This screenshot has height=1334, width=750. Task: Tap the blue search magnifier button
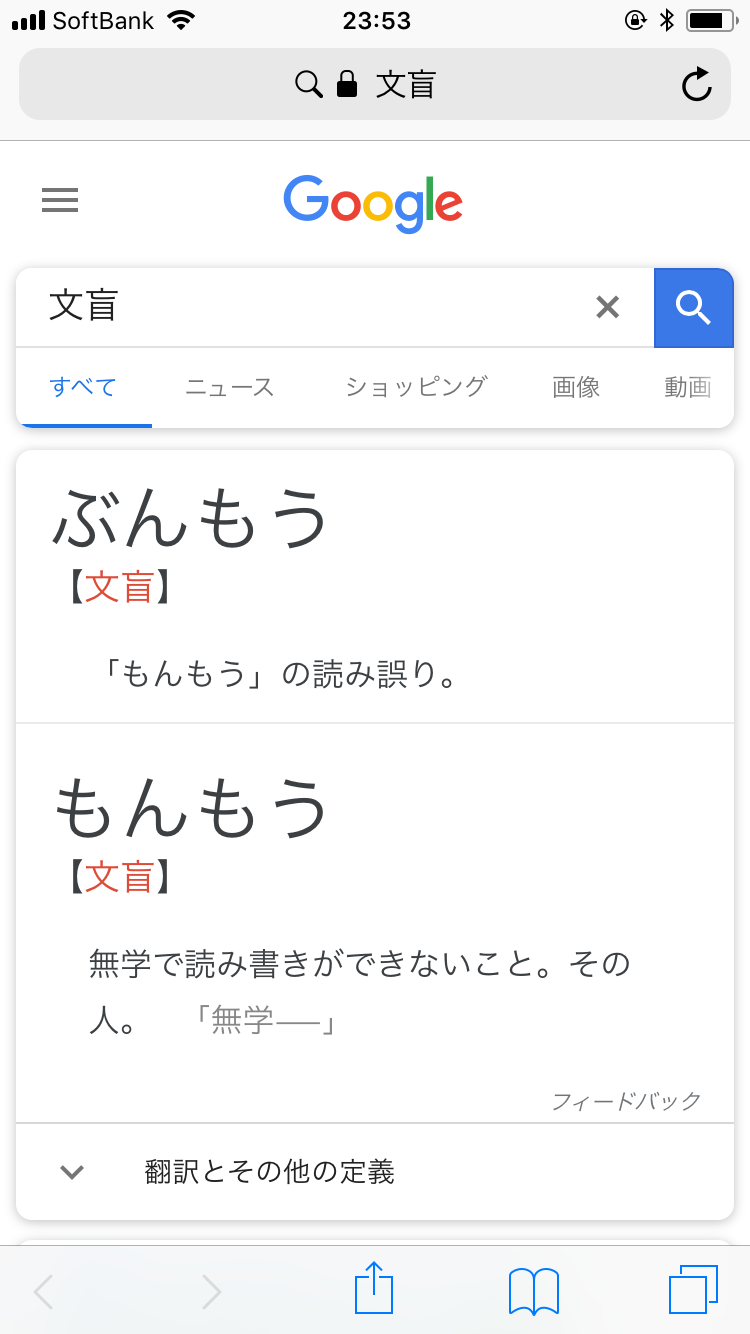coord(693,307)
